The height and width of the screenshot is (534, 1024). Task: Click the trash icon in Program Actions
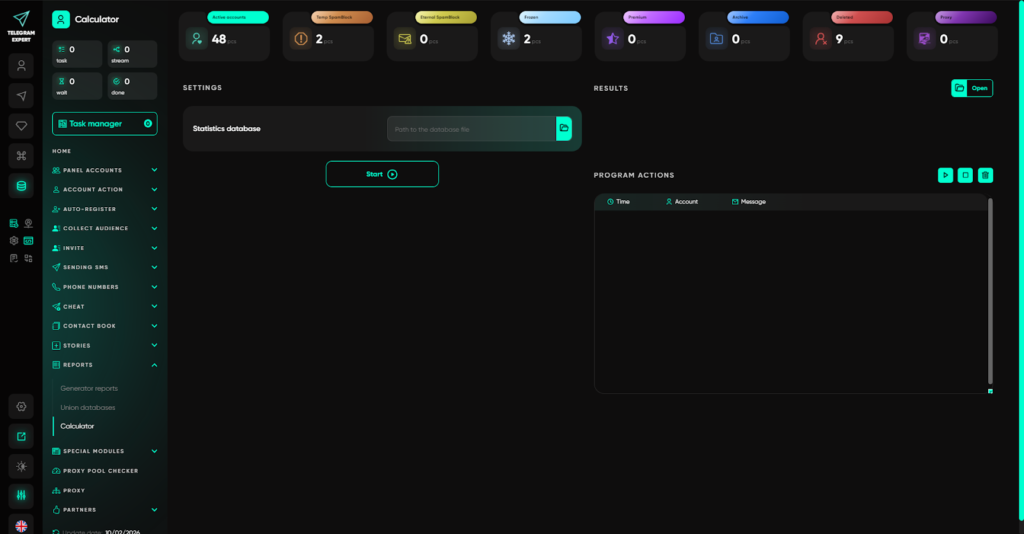pos(985,175)
